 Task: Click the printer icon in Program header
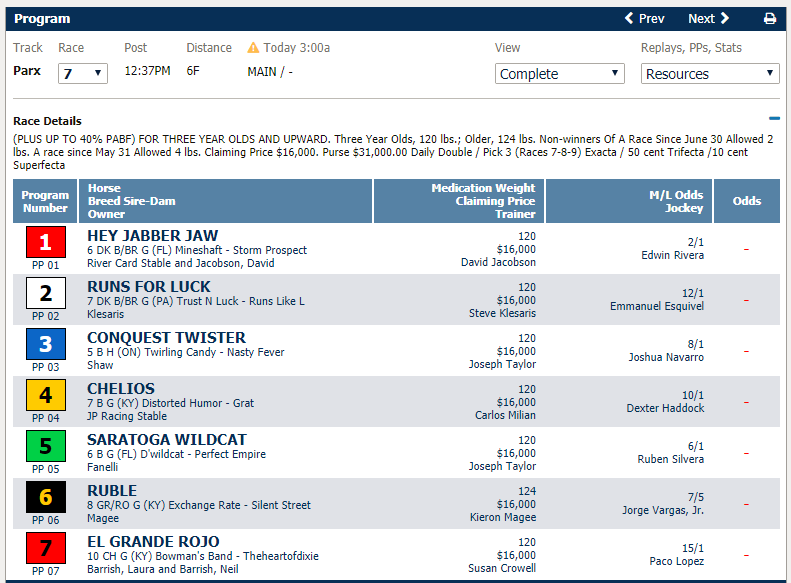point(770,19)
